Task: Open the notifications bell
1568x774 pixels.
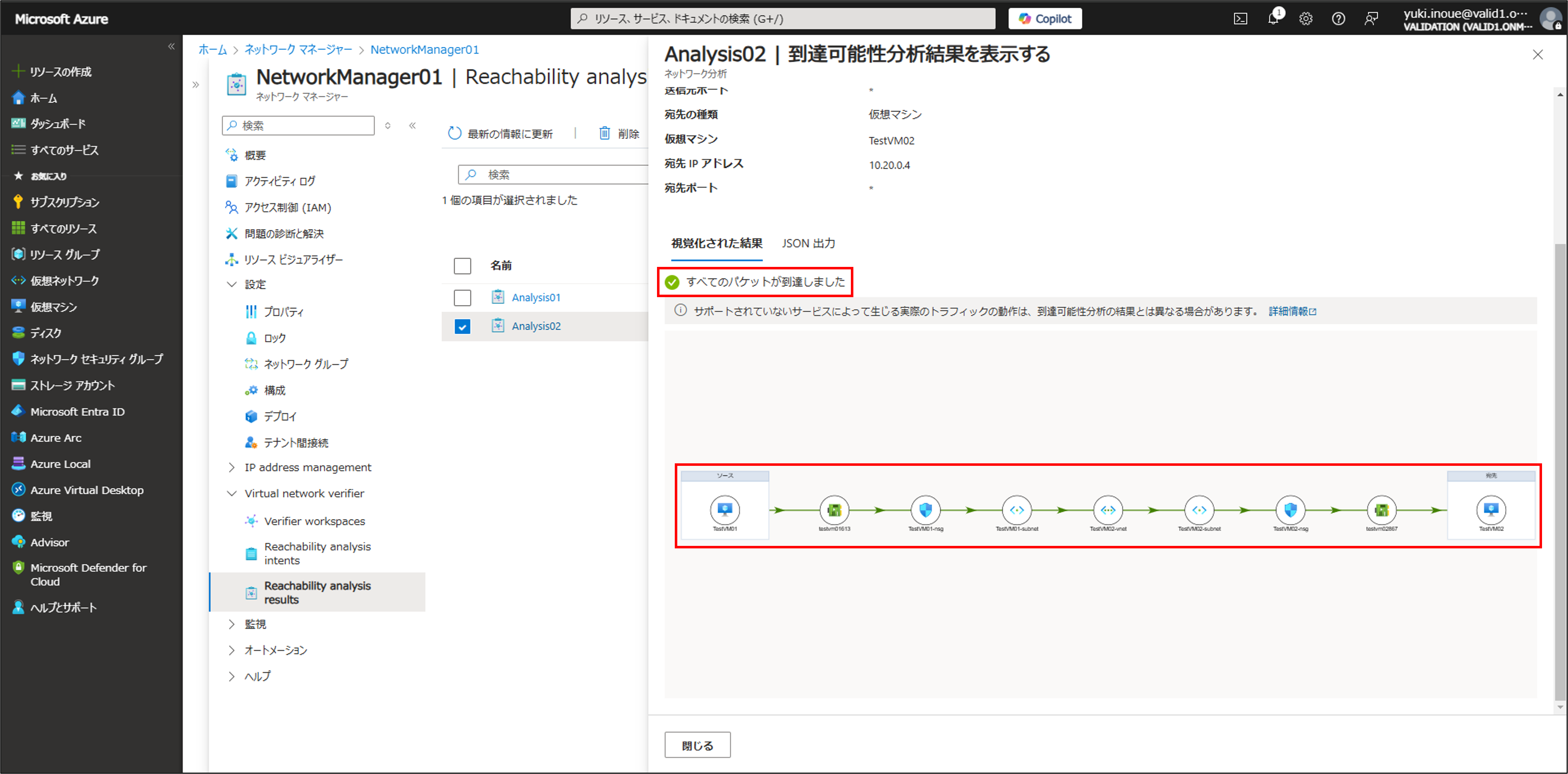Action: pyautogui.click(x=1273, y=18)
